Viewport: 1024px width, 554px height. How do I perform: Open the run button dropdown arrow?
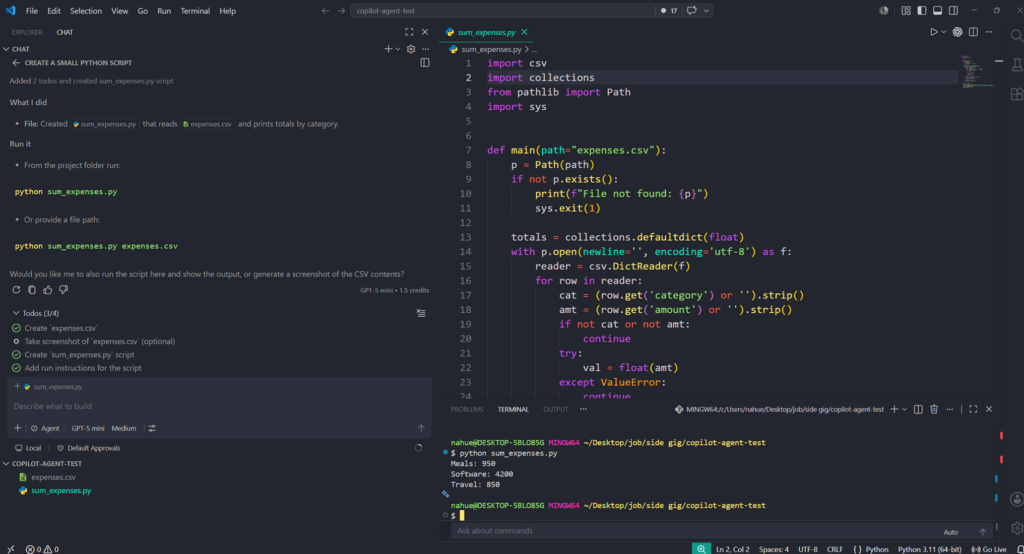[x=944, y=32]
